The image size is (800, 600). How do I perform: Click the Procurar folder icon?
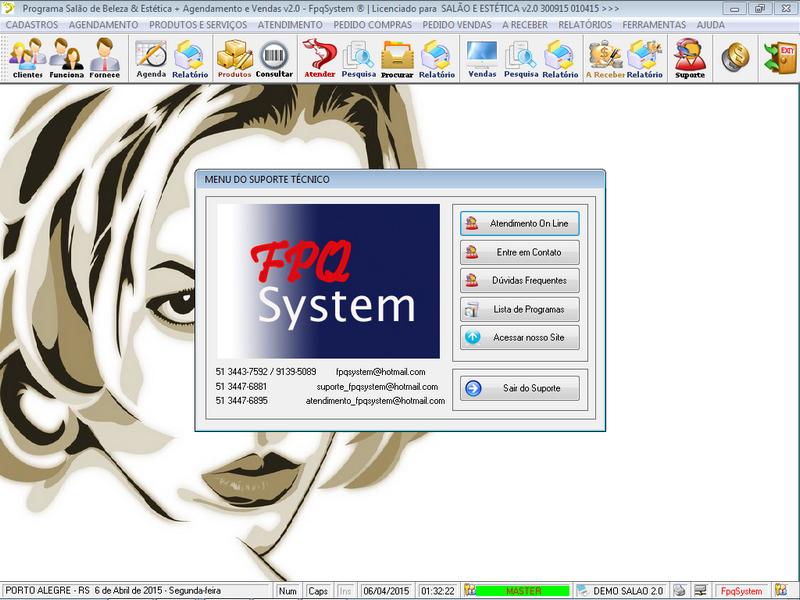pos(397,58)
